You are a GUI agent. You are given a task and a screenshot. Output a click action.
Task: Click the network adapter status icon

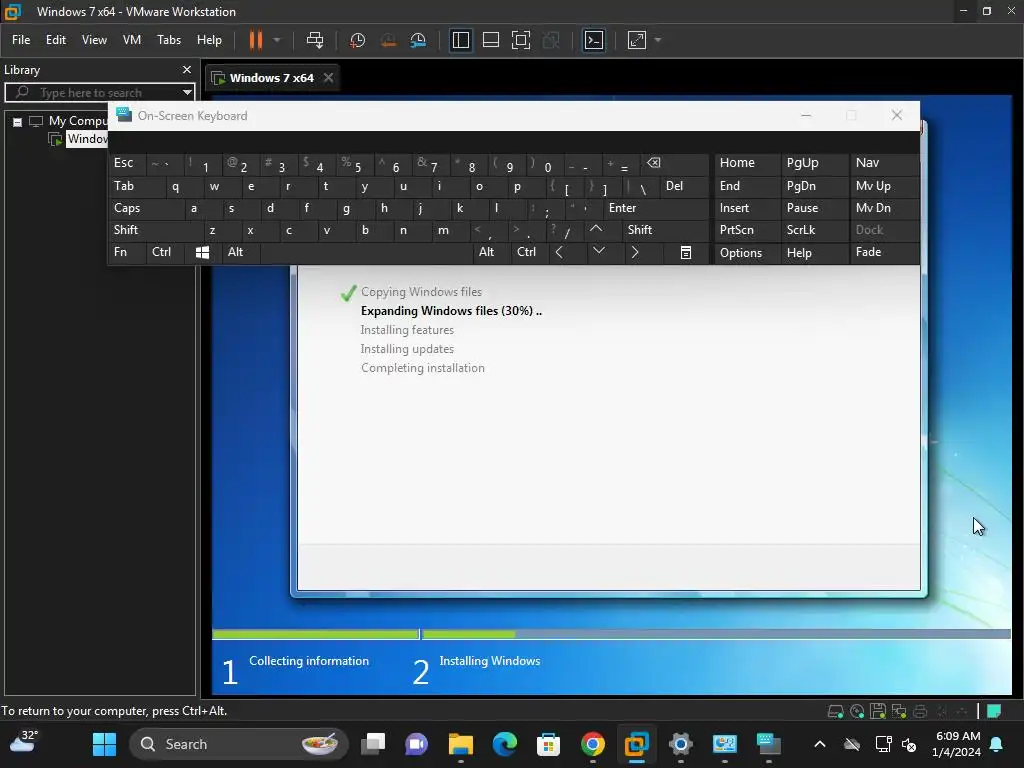[899, 711]
